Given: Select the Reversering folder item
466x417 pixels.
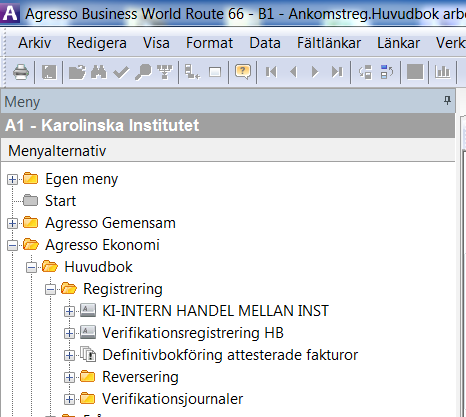Looking at the screenshot, I should pyautogui.click(x=140, y=377).
